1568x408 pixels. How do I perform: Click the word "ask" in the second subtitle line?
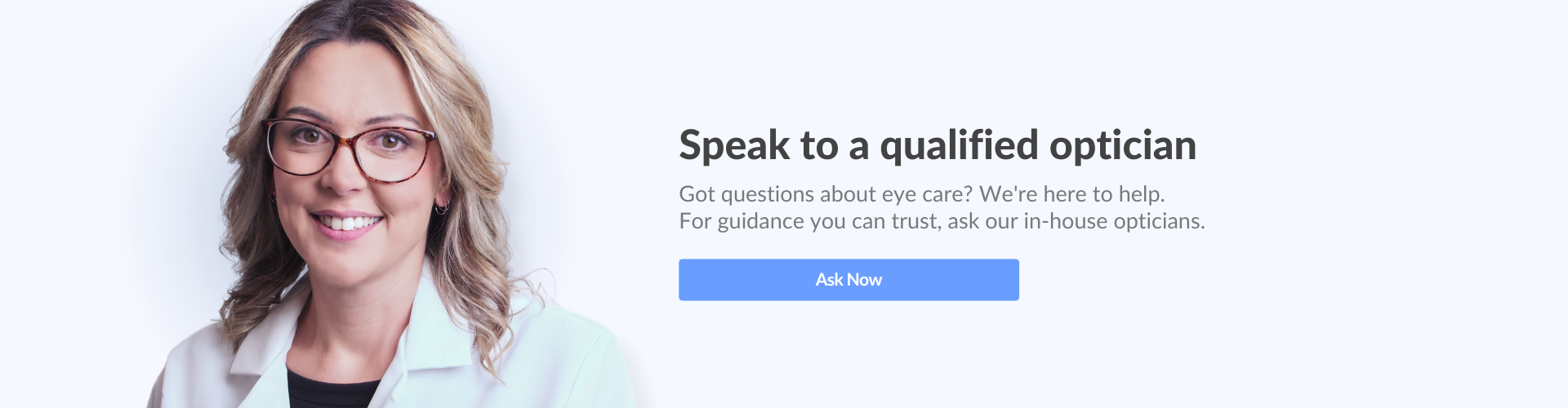[962, 221]
